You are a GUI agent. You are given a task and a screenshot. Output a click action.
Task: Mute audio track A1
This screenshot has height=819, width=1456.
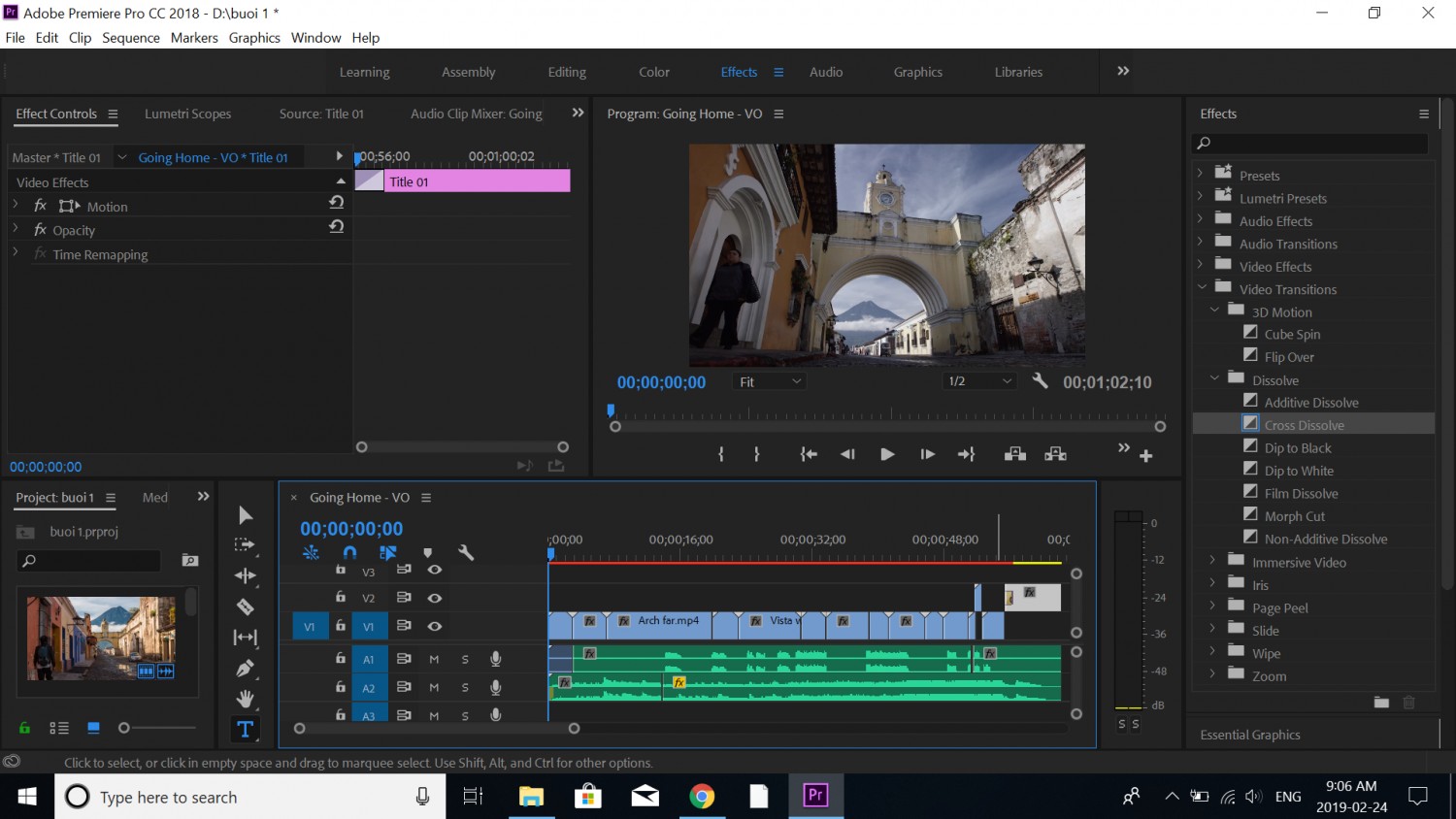[434, 659]
